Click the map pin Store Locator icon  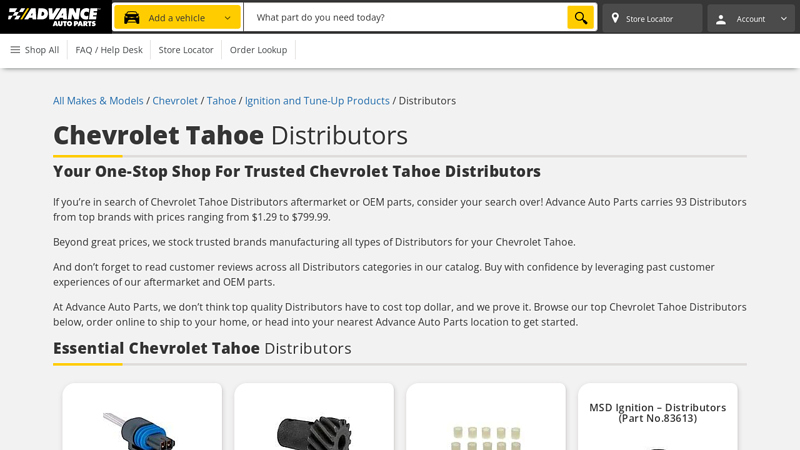615,18
